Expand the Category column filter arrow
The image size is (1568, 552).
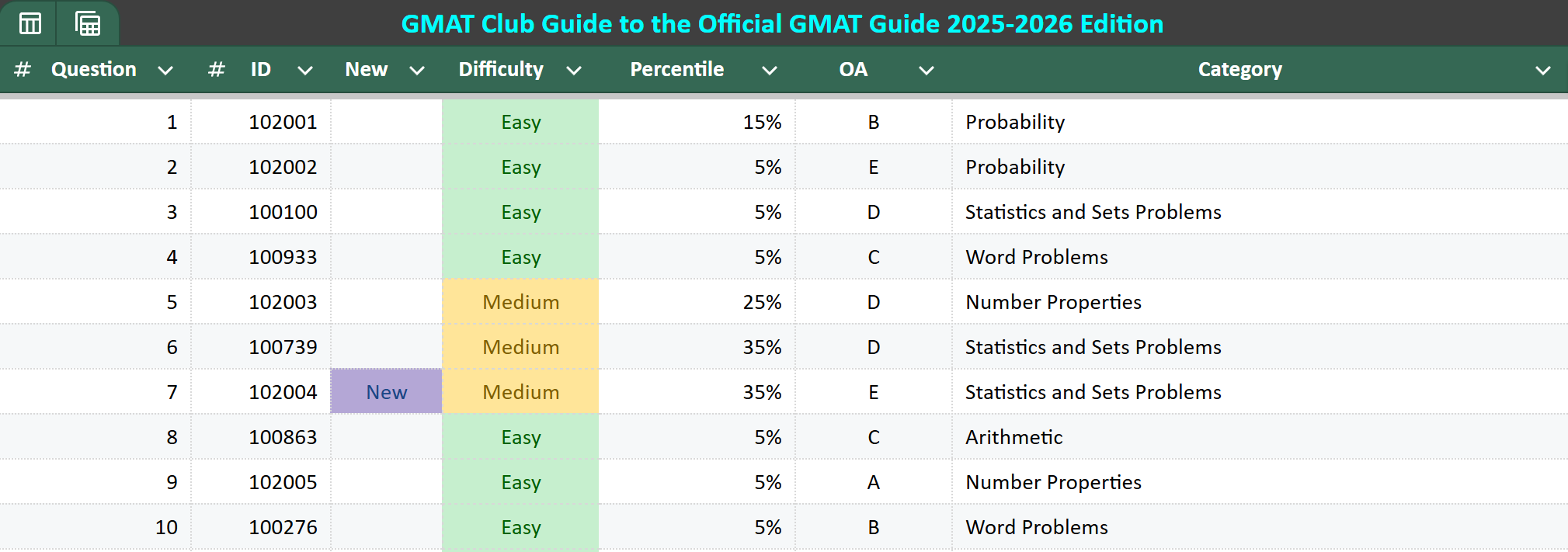1542,71
